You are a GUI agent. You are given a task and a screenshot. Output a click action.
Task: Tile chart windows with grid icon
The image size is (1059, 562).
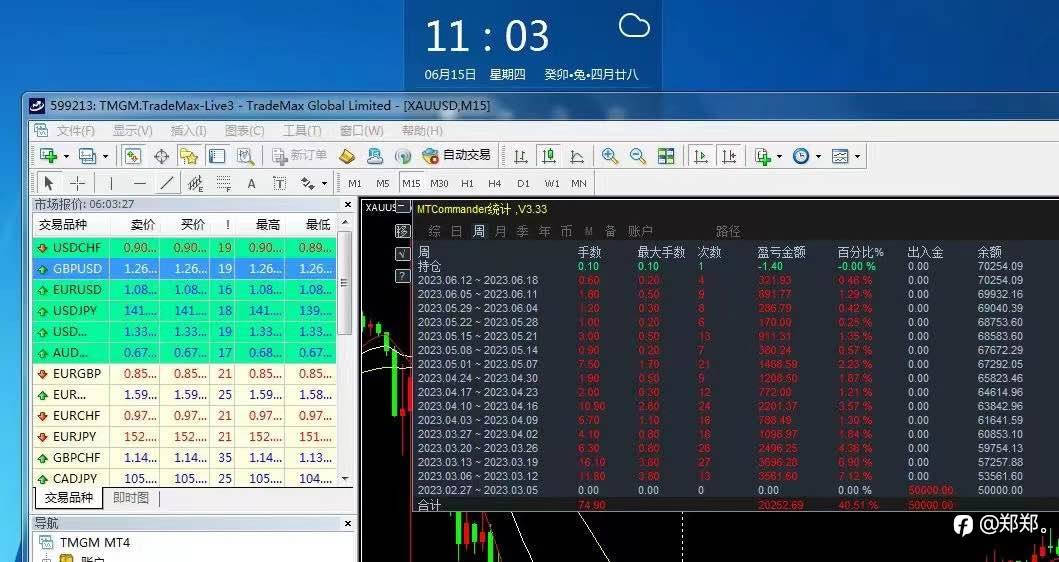pyautogui.click(x=666, y=156)
